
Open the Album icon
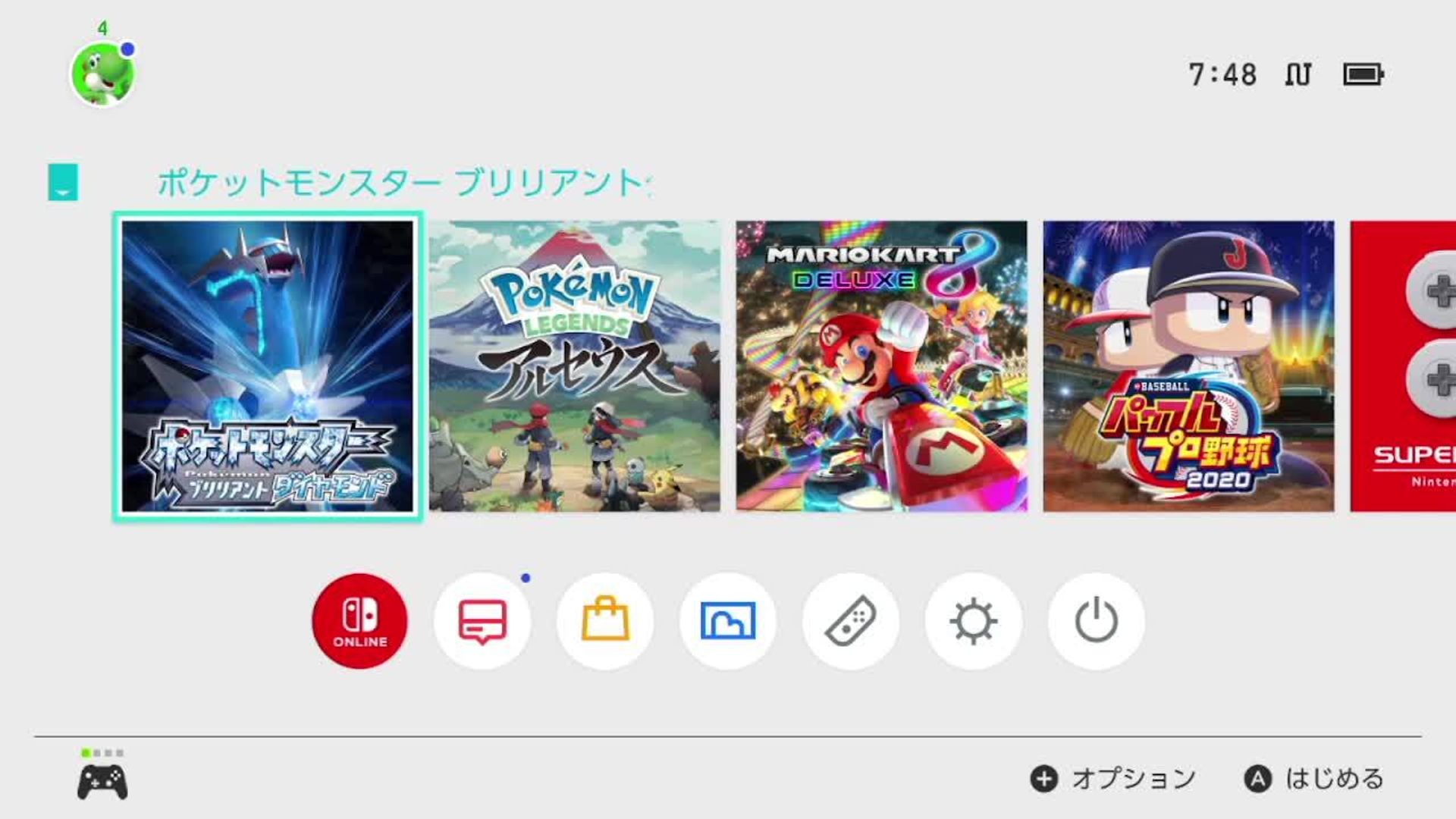click(x=728, y=621)
